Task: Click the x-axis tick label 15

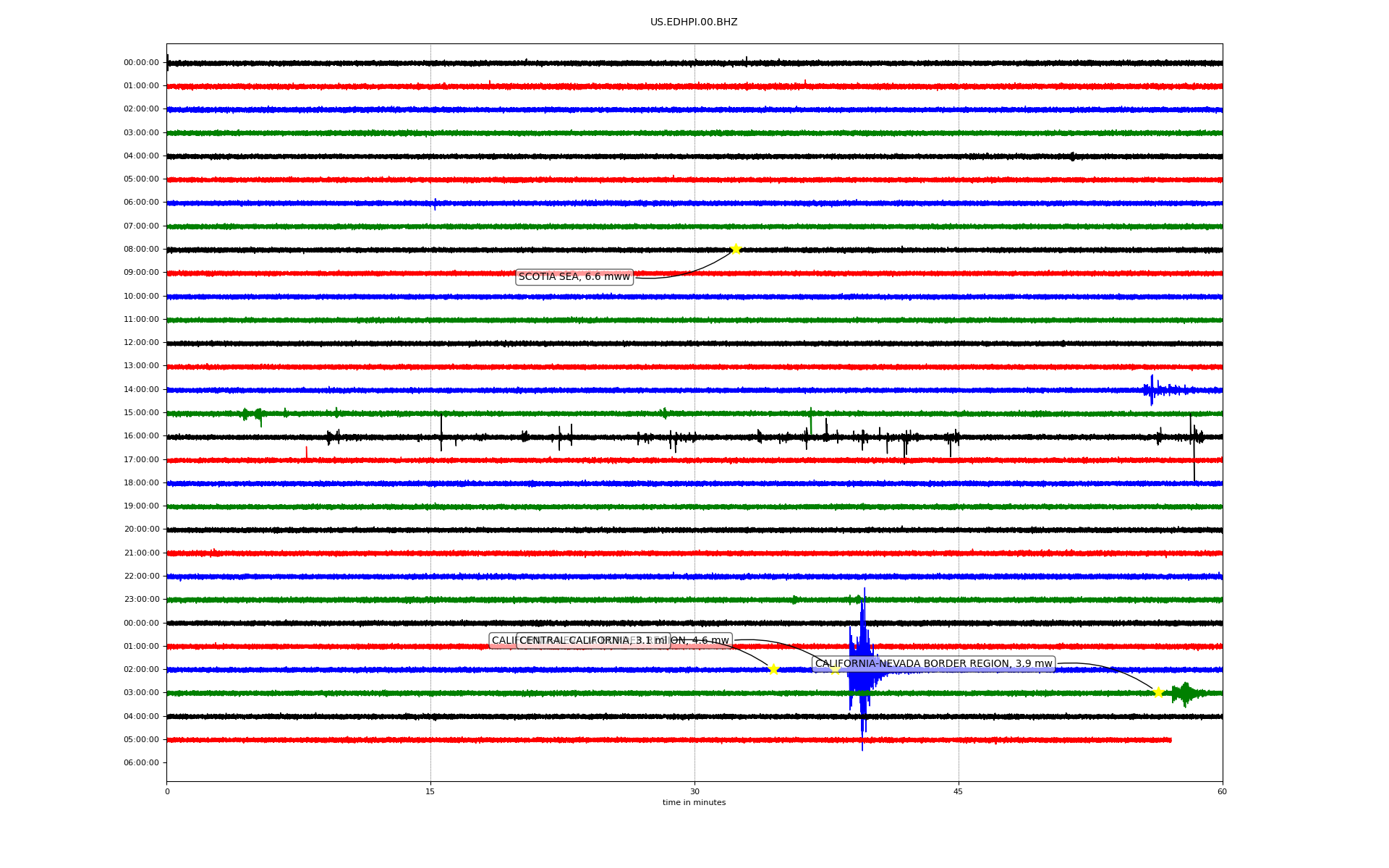Action: tap(430, 792)
